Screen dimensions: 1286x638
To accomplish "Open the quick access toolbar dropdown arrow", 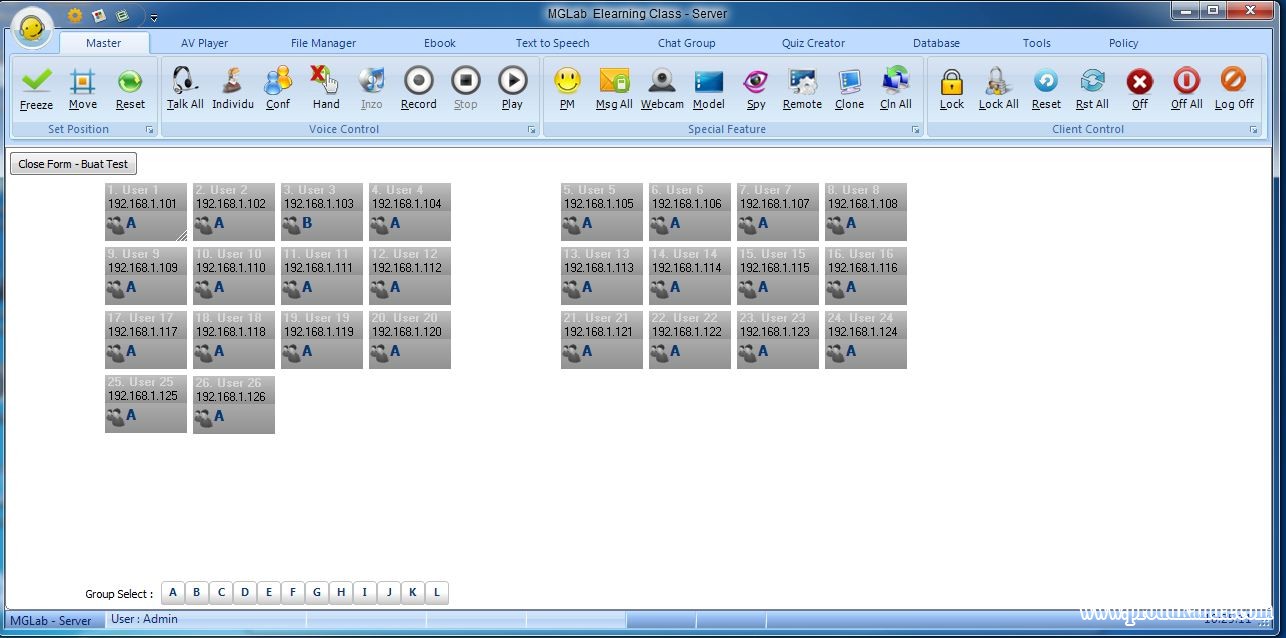I will 154,17.
